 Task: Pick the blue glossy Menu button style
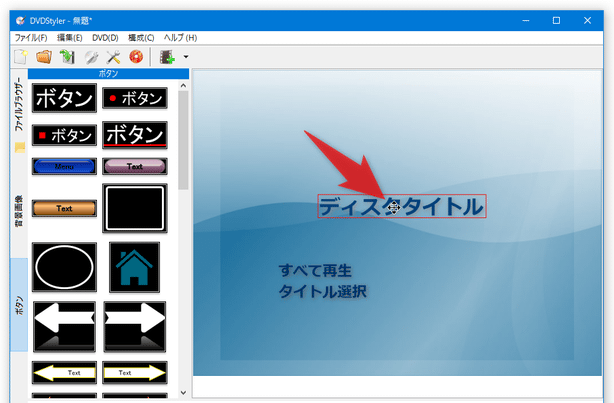[x=64, y=166]
